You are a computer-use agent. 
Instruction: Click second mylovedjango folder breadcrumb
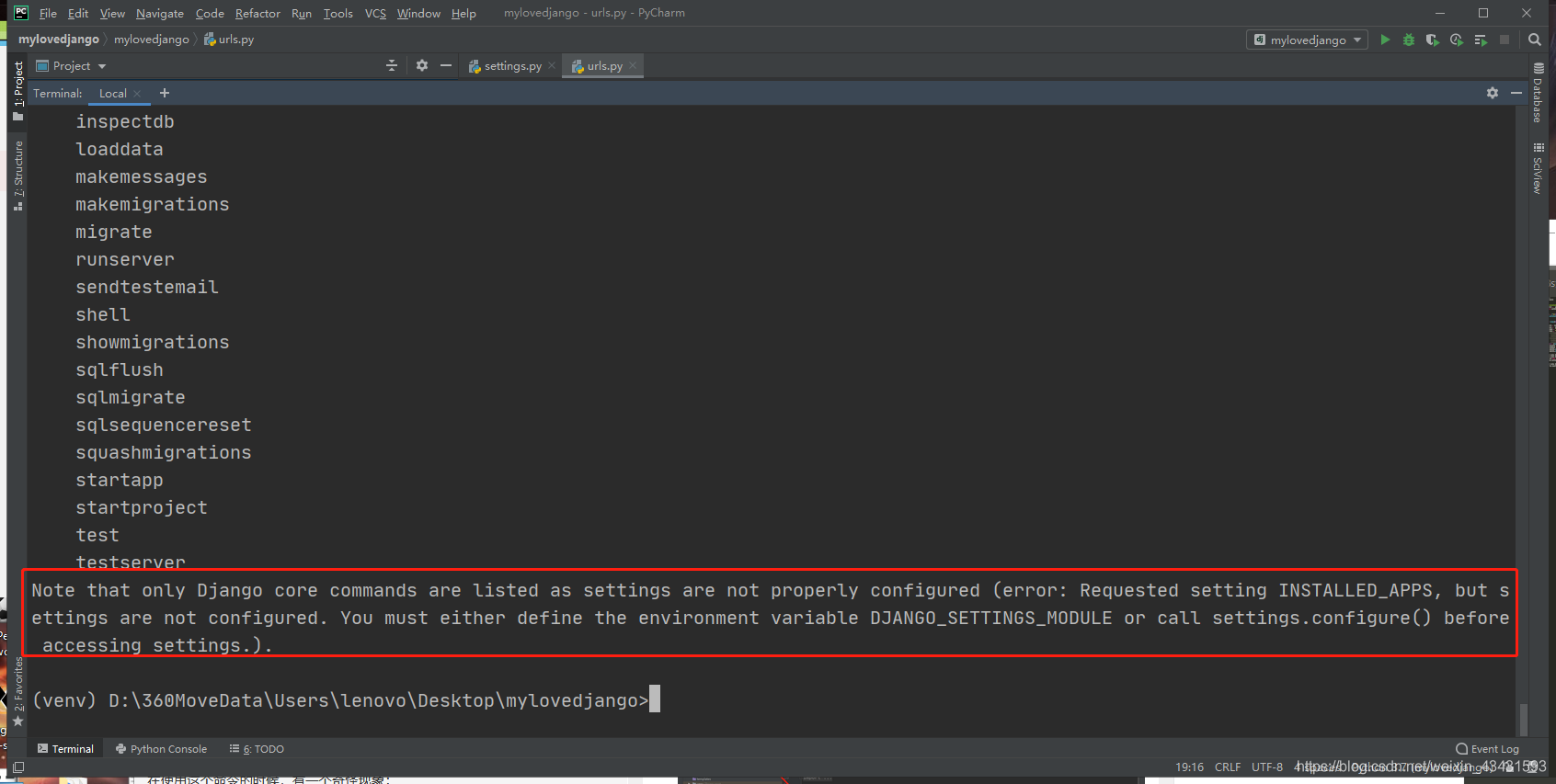[152, 40]
